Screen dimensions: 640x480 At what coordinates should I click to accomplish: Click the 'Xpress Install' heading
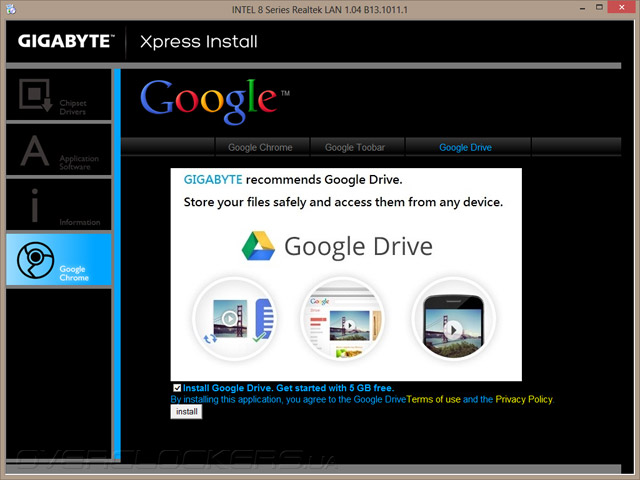coord(199,42)
